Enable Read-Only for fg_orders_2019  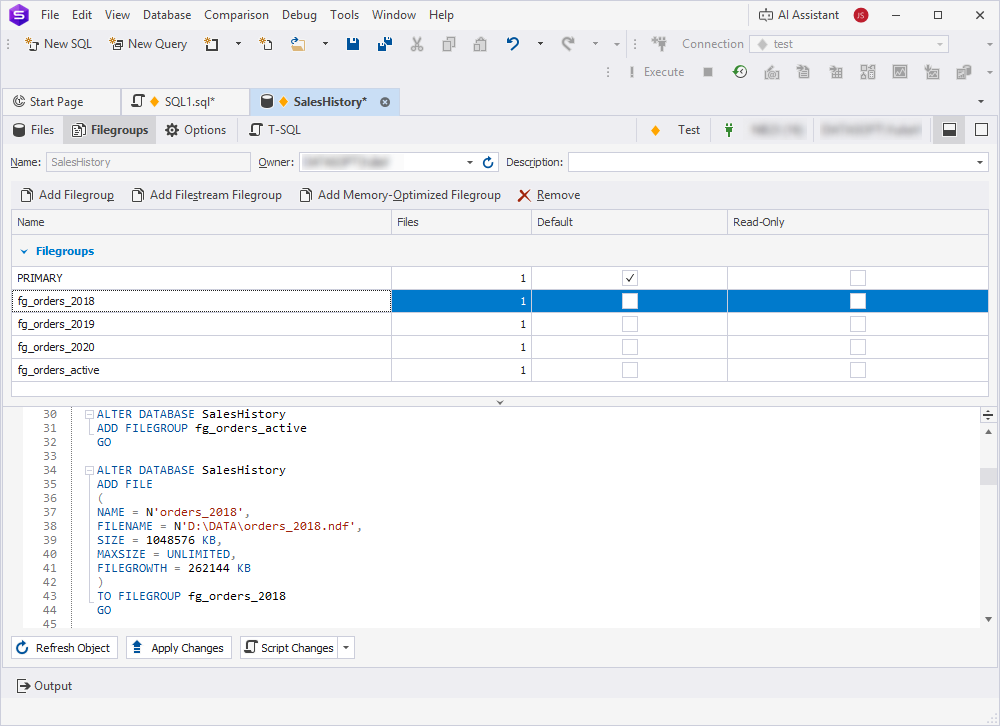coord(857,323)
